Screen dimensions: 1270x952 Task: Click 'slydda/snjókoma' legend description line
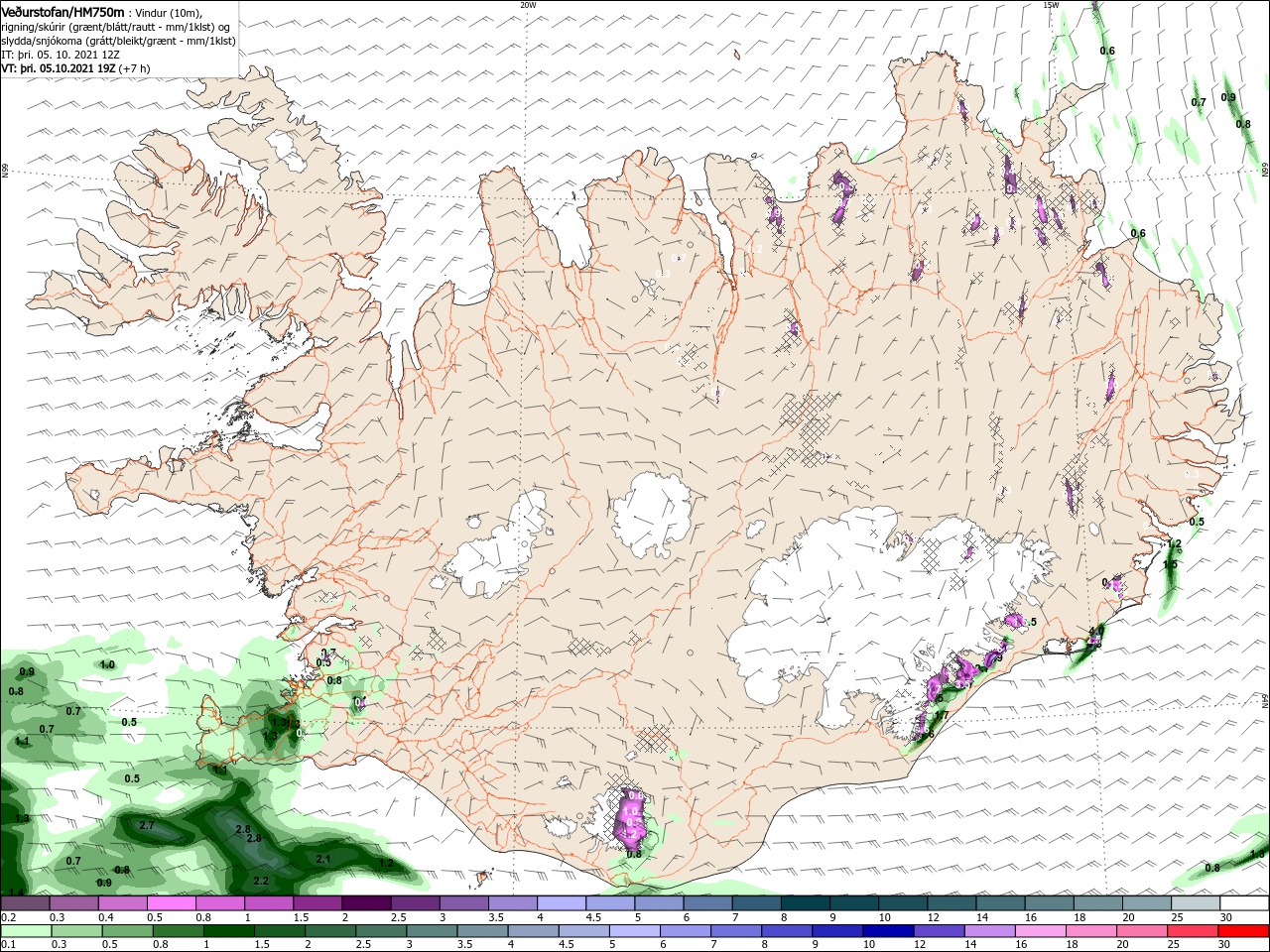pyautogui.click(x=118, y=41)
